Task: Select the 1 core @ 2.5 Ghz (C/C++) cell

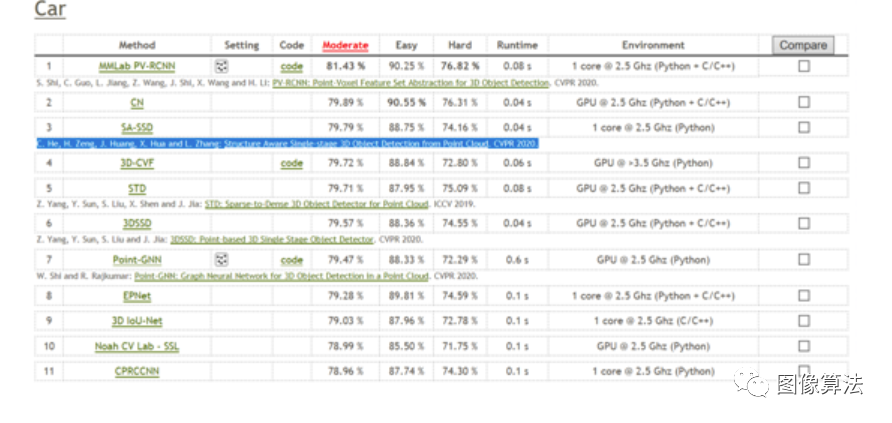Action: tap(653, 321)
